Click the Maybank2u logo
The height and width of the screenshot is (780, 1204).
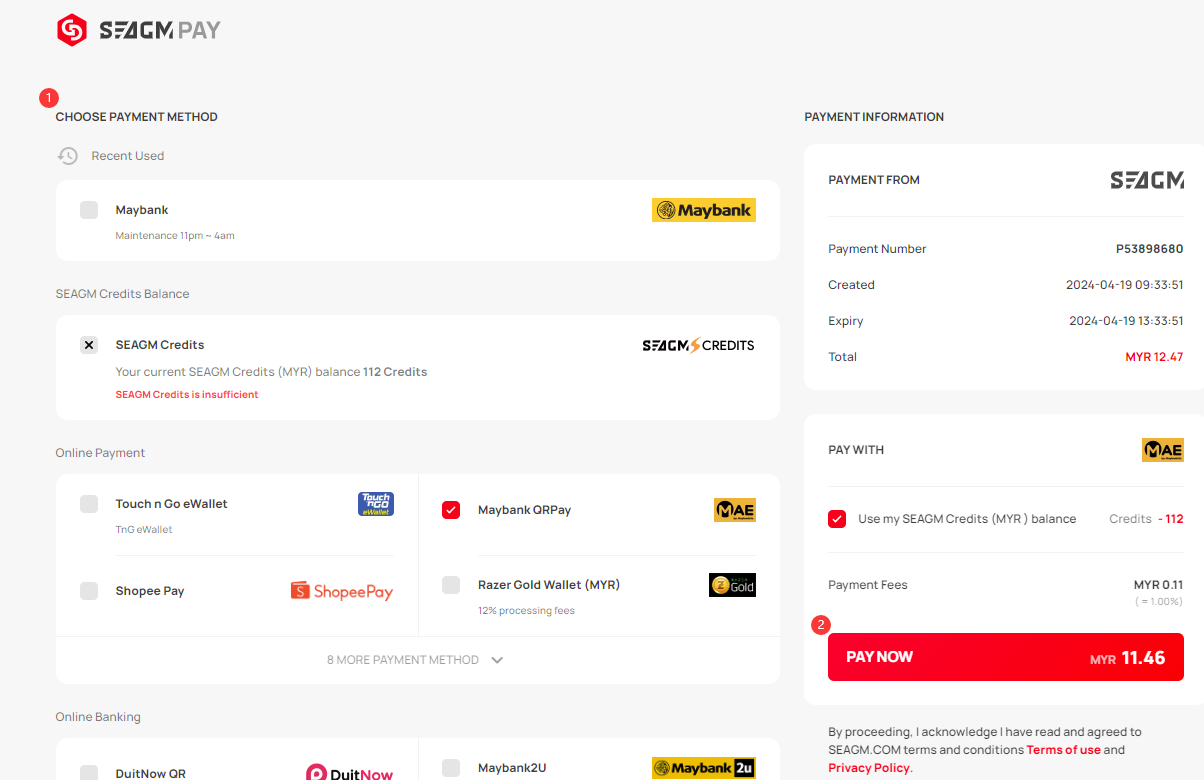click(x=703, y=768)
